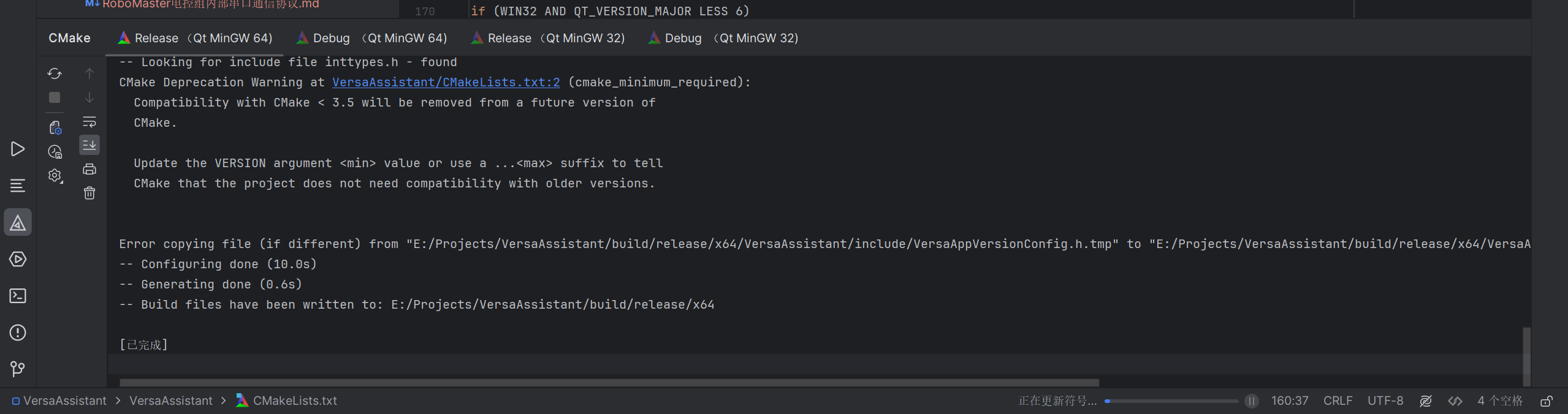The height and width of the screenshot is (414, 1568).
Task: Toggle soft-wrap in the output
Action: point(89,122)
